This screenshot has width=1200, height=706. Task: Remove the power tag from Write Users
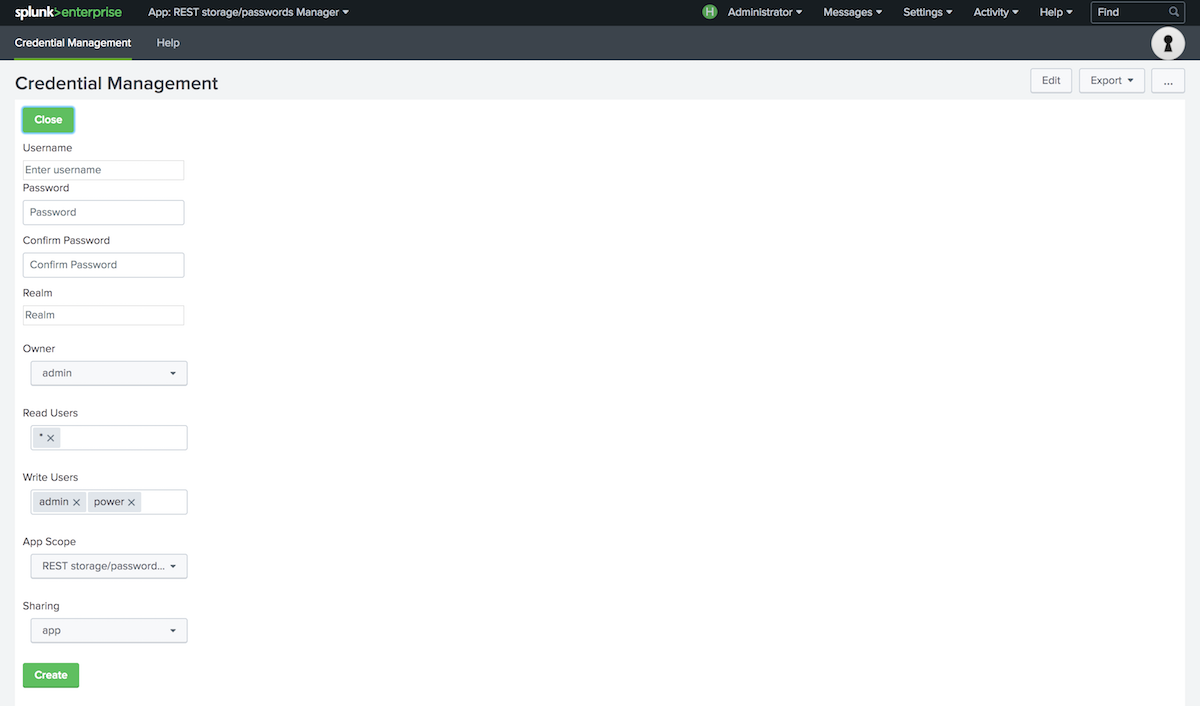[131, 502]
